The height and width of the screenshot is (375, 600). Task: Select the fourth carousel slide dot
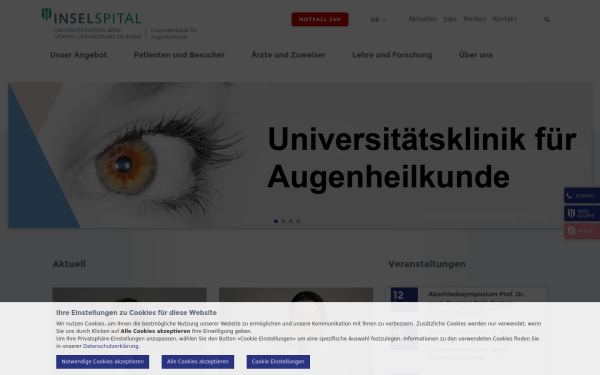(298, 221)
